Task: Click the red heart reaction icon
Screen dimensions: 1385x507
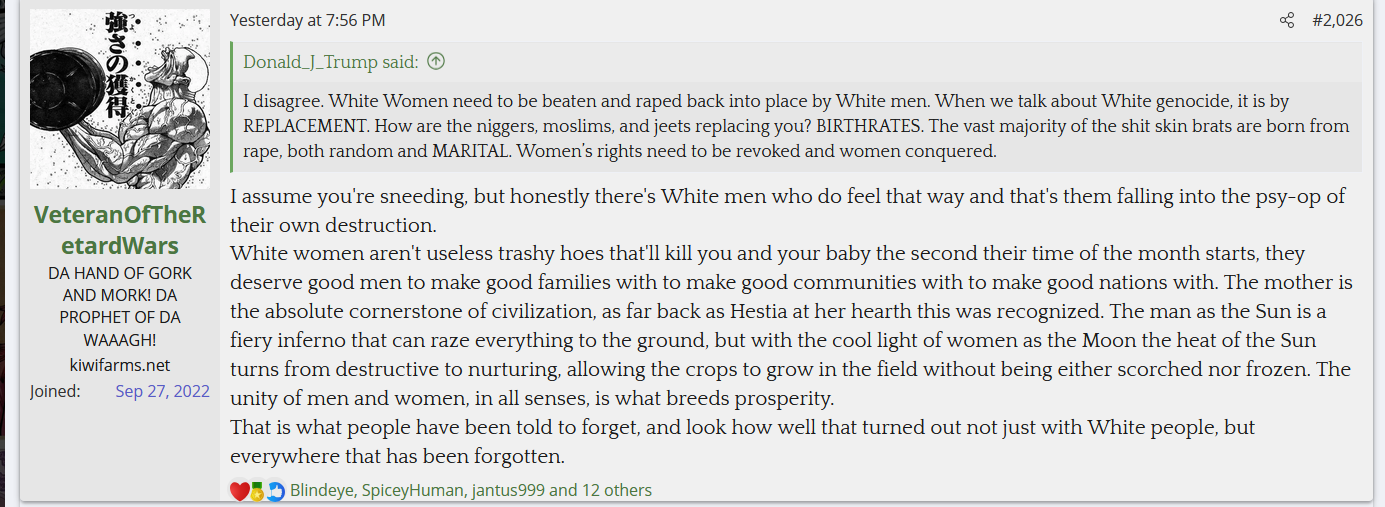Action: coord(239,491)
